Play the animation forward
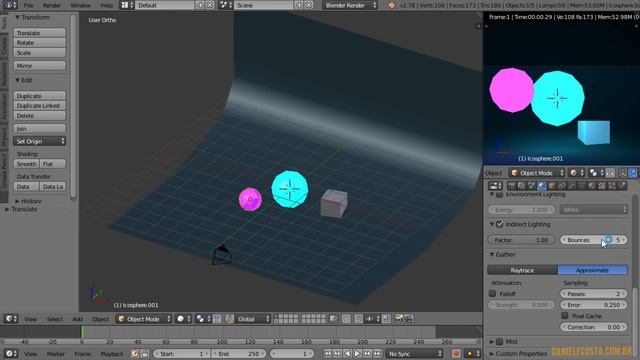The image size is (640, 360). [358, 353]
